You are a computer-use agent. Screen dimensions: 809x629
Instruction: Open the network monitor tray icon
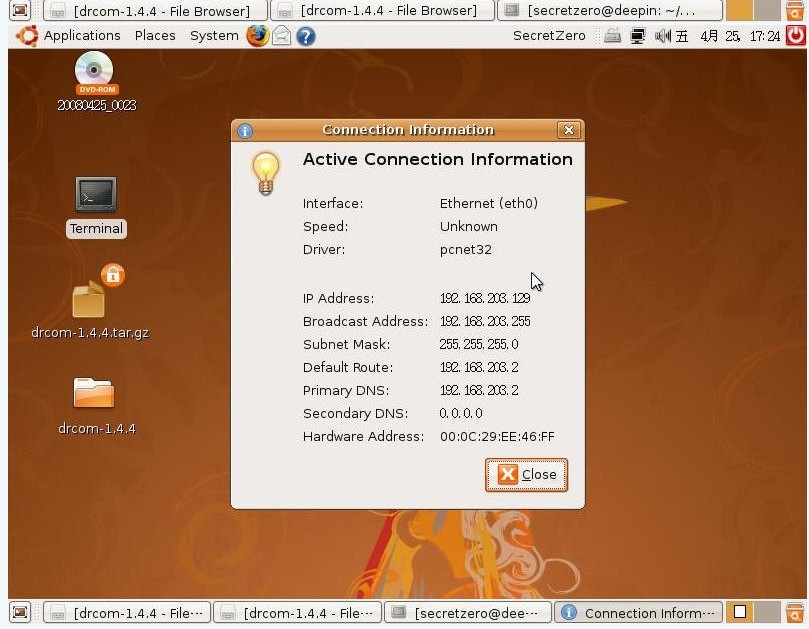pyautogui.click(x=638, y=36)
